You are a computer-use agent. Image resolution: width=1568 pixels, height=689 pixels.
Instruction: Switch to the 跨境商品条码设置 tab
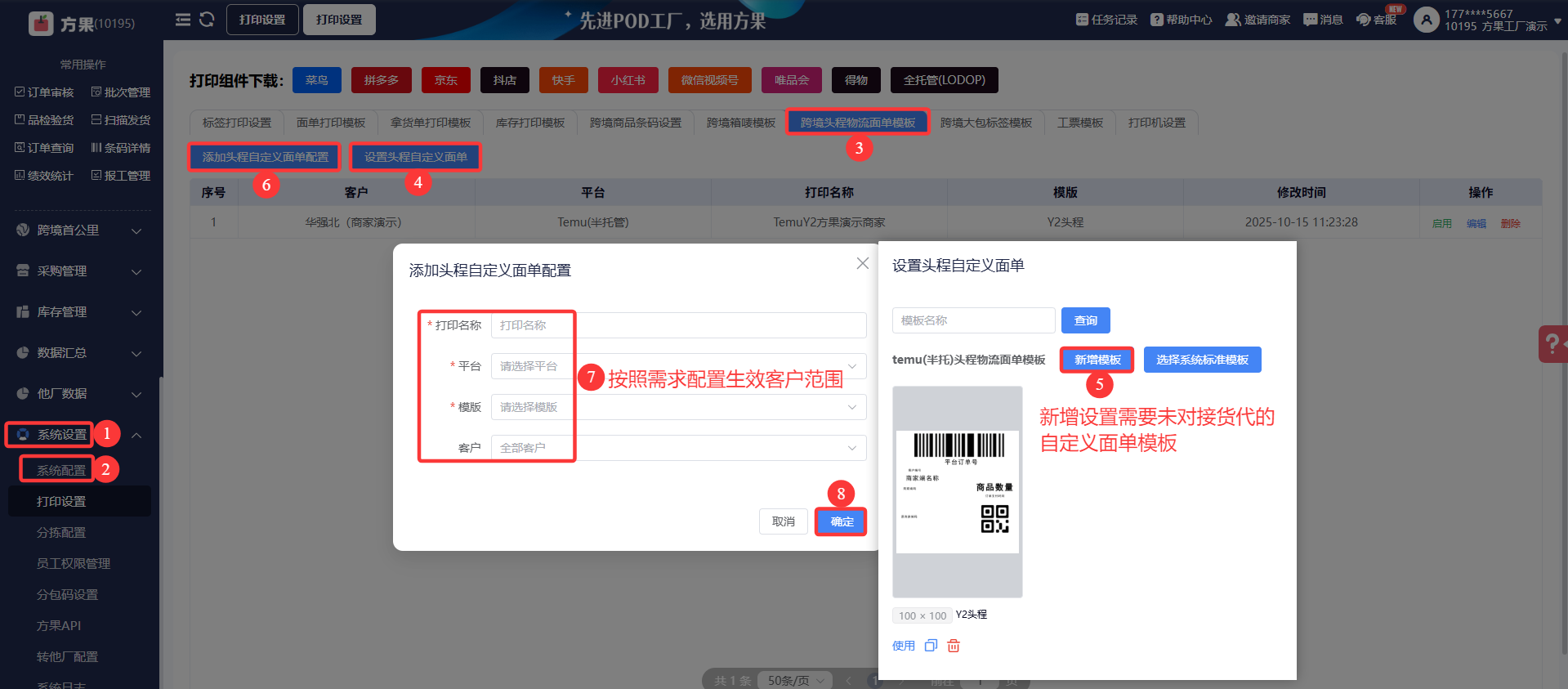[x=636, y=123]
